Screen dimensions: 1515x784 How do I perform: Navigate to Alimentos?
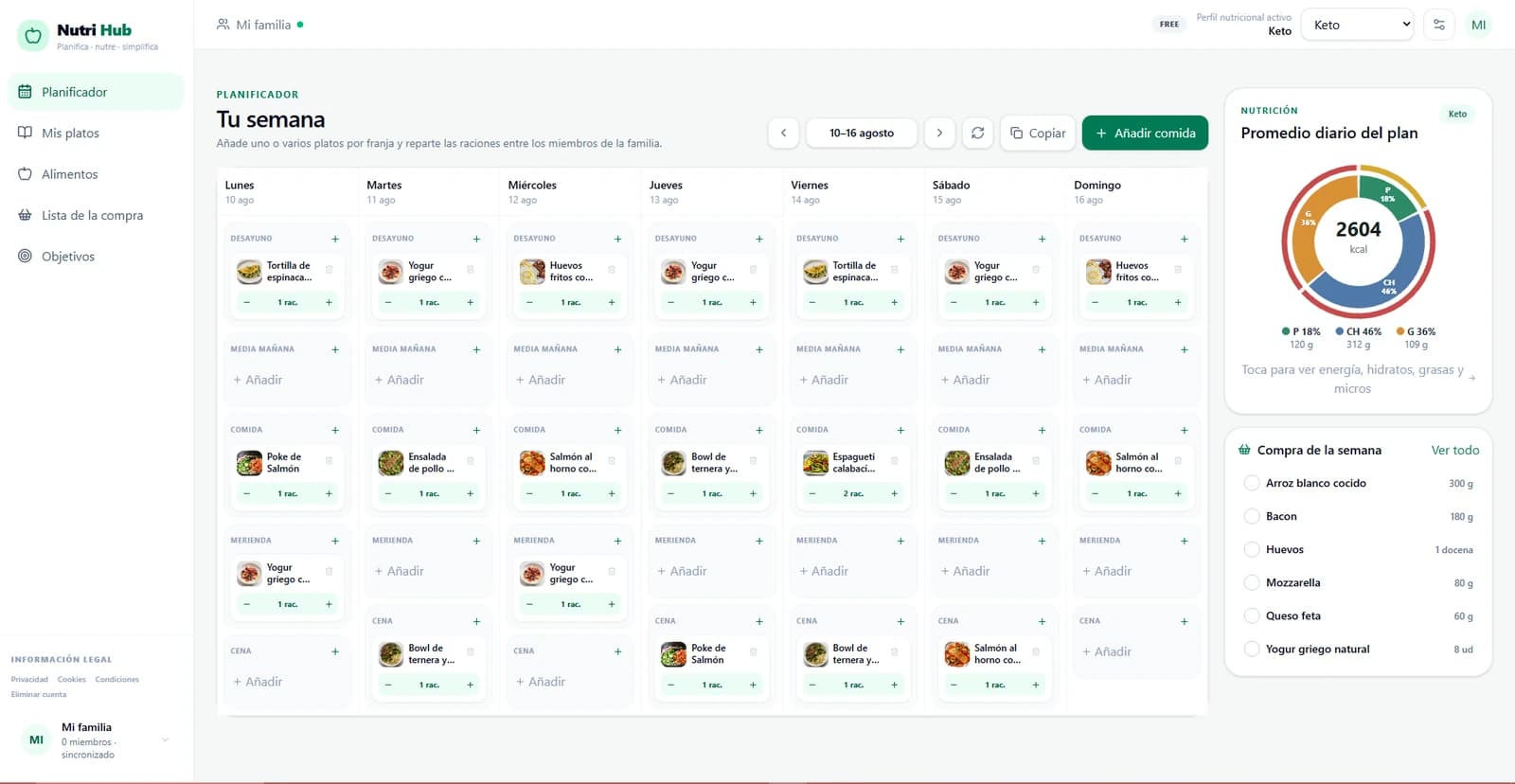(x=95, y=174)
